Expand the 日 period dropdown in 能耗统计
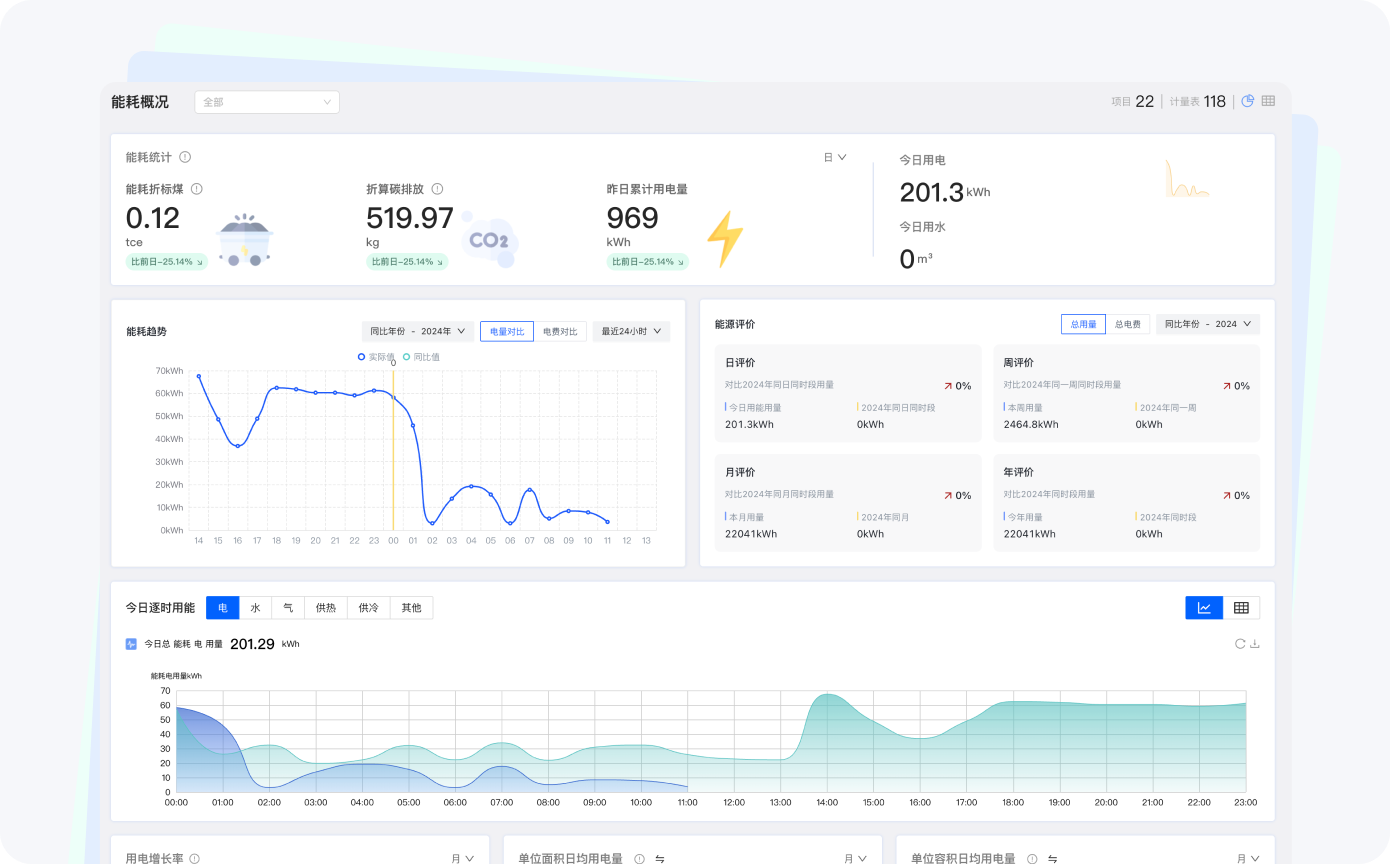The width and height of the screenshot is (1390, 864). click(x=835, y=157)
